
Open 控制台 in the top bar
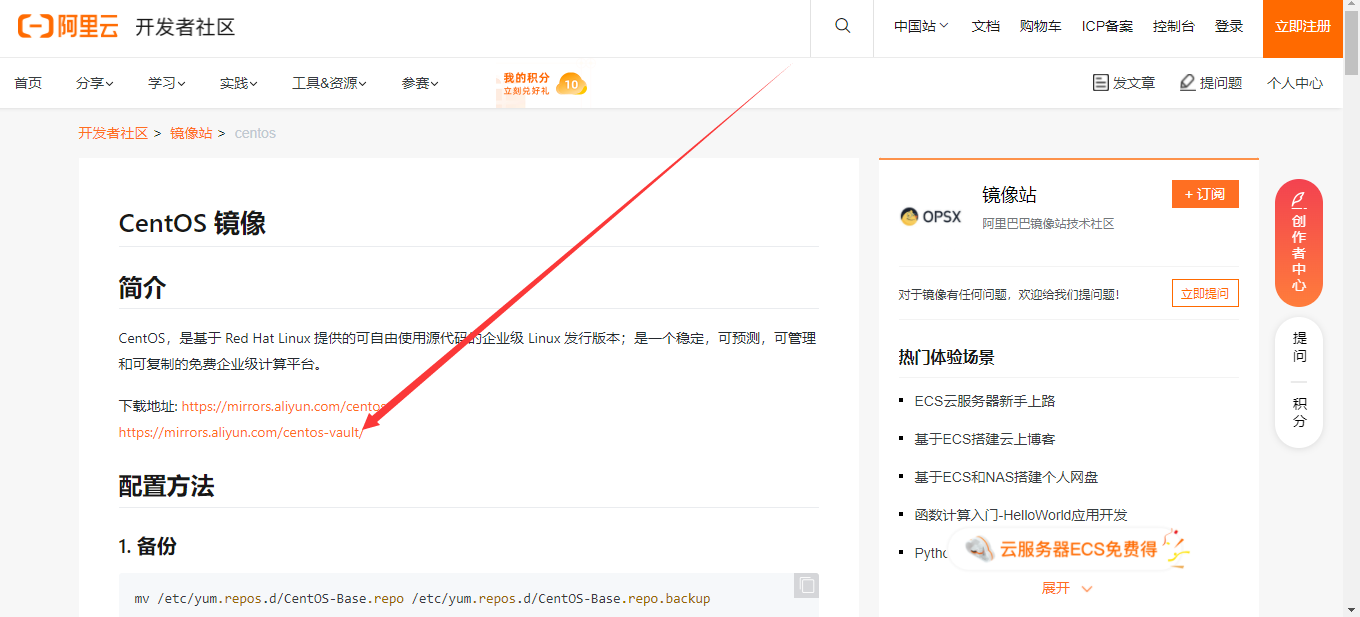(x=1174, y=26)
